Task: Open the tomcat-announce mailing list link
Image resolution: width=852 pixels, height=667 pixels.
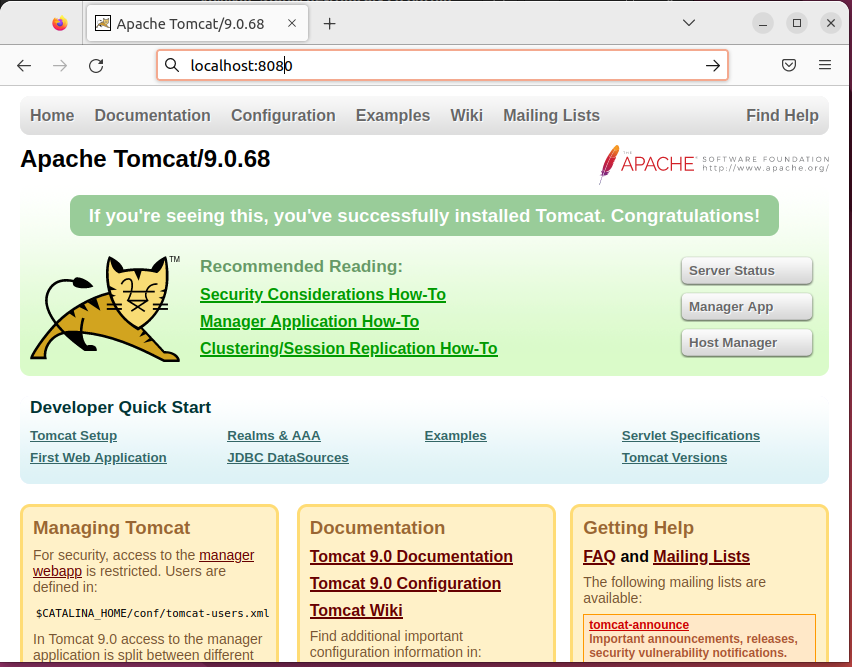Action: click(x=639, y=625)
